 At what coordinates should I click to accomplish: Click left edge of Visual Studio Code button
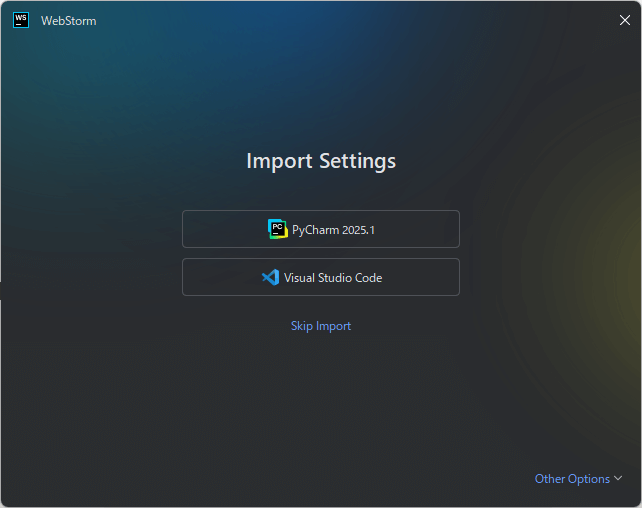click(192, 277)
